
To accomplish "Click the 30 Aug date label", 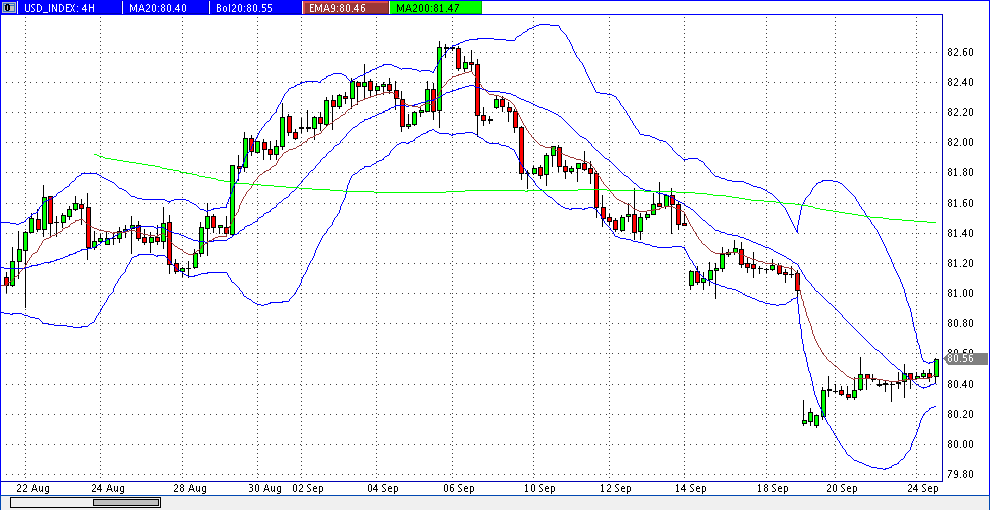I will (x=265, y=489).
